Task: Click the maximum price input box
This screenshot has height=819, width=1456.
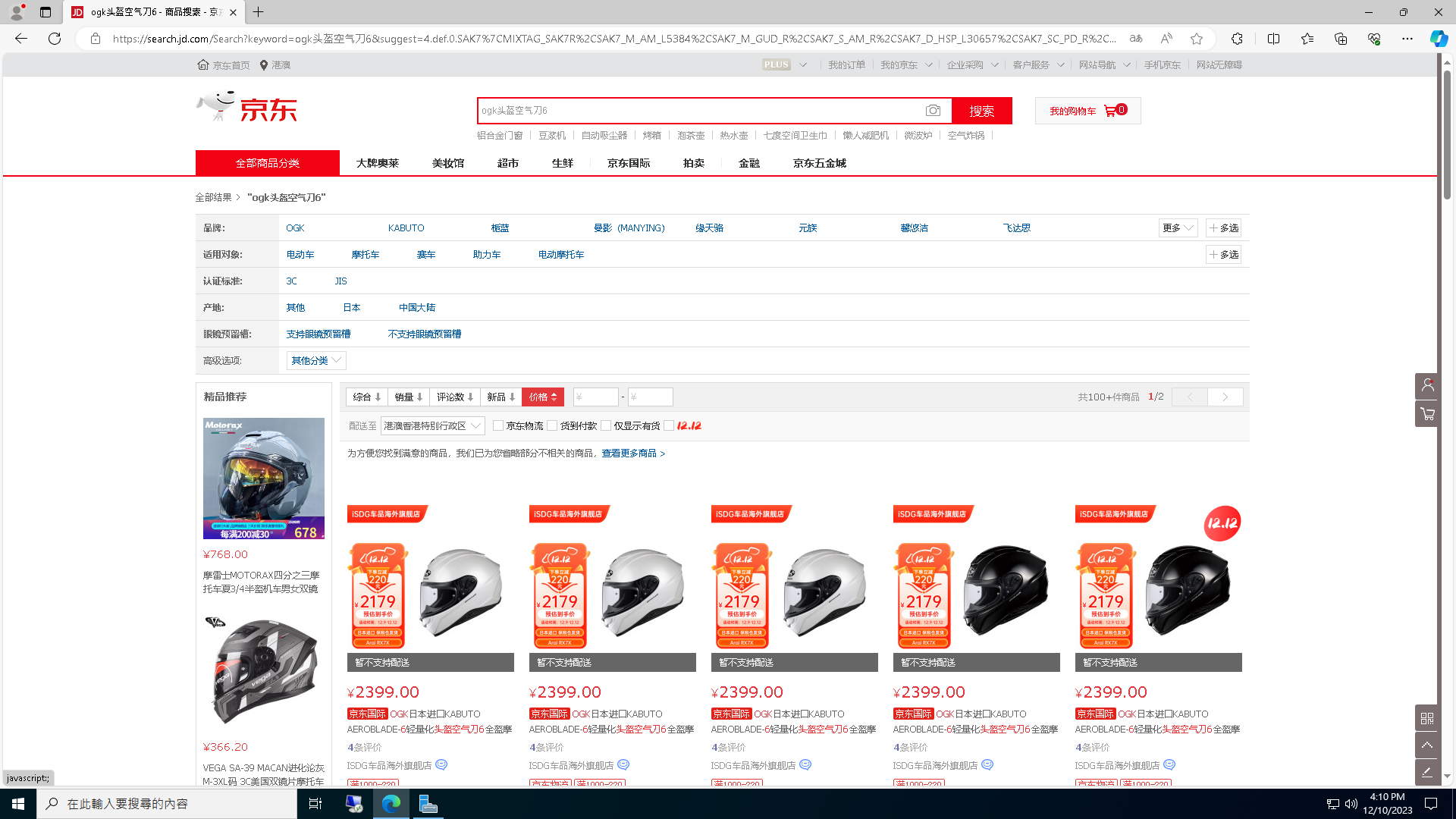Action: click(651, 397)
